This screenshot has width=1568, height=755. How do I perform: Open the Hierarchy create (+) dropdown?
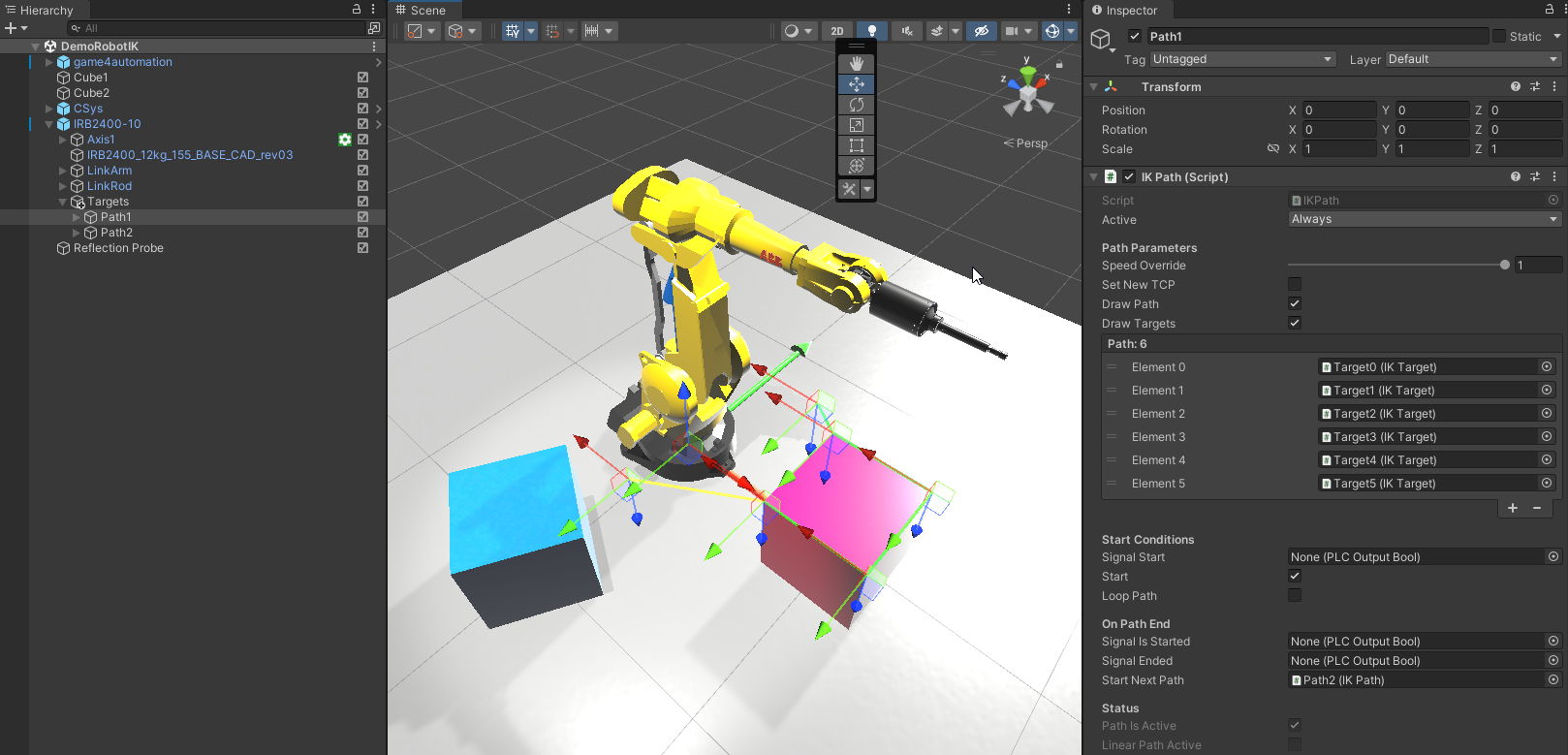click(16, 28)
